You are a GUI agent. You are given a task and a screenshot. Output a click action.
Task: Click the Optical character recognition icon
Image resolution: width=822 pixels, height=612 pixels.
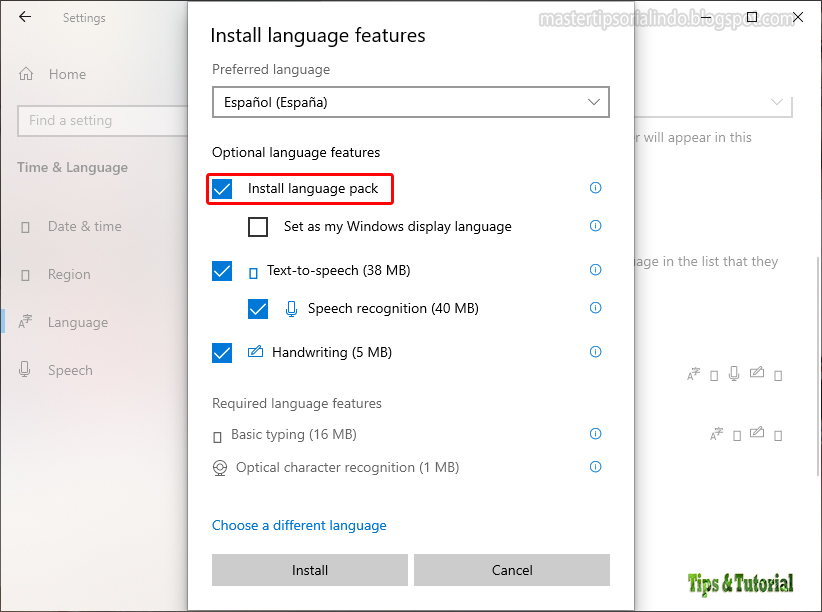(220, 467)
